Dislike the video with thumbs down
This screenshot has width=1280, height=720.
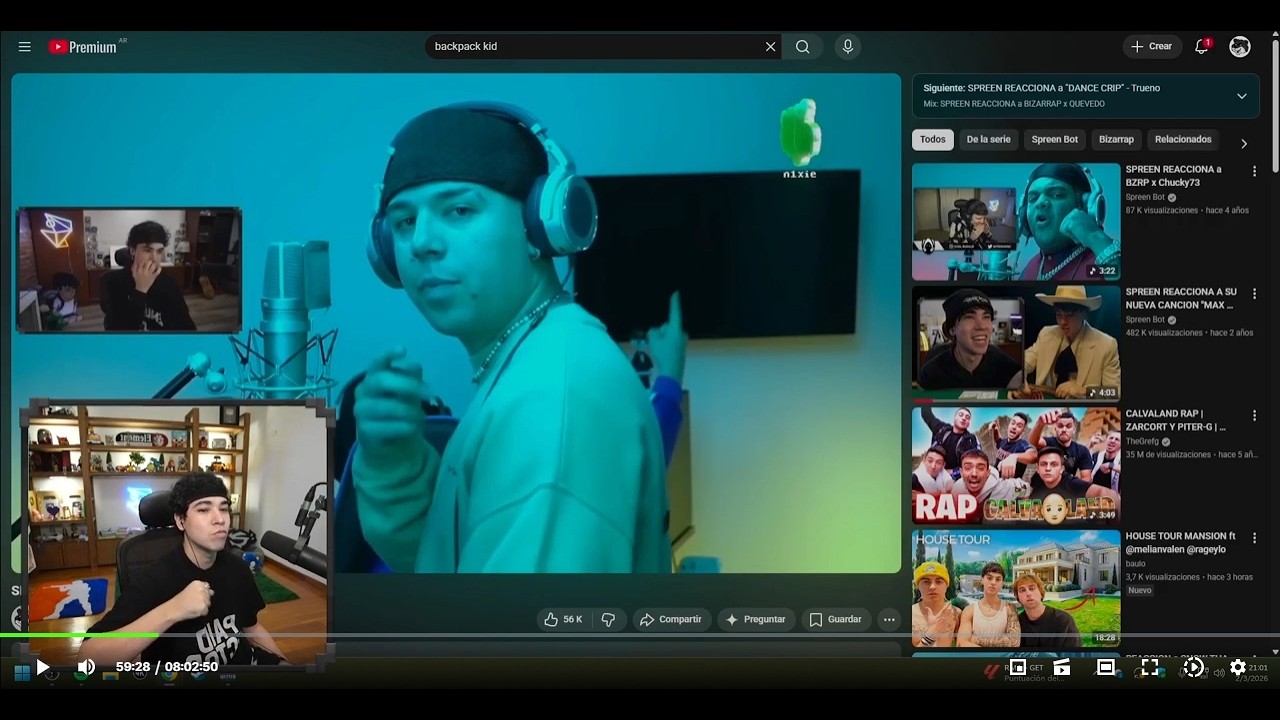(x=608, y=620)
